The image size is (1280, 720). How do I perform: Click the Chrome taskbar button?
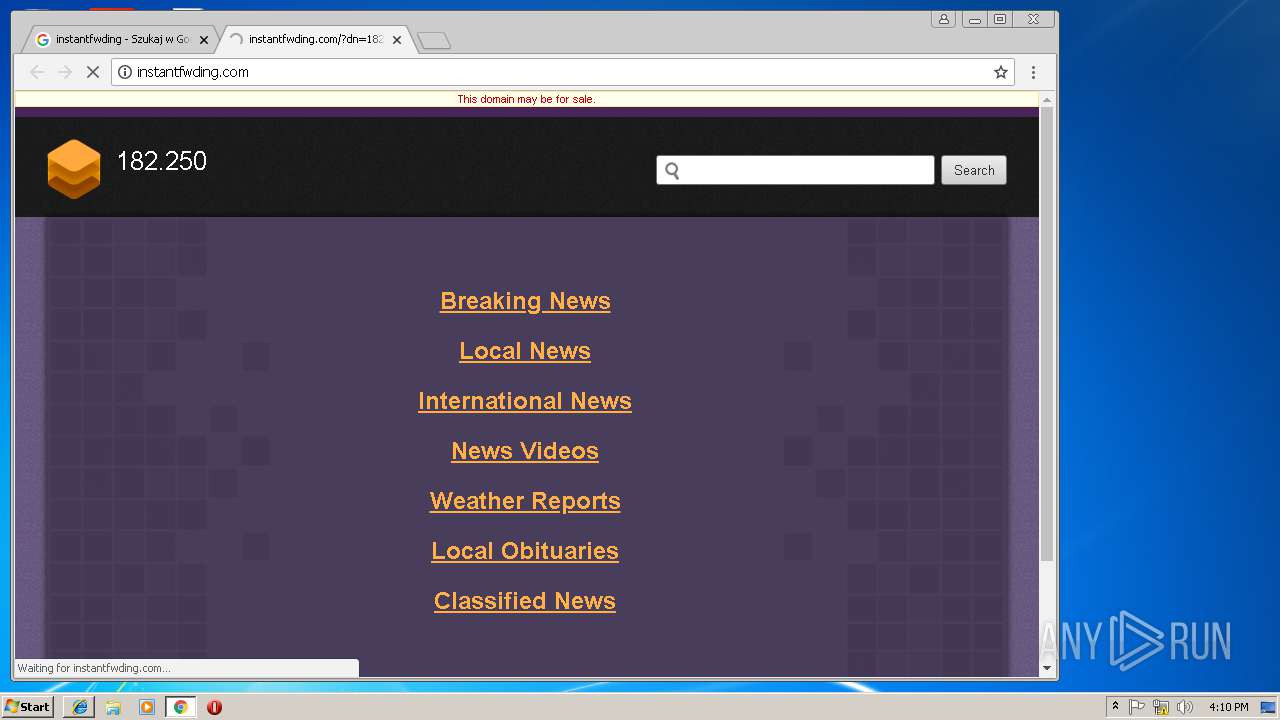180,707
